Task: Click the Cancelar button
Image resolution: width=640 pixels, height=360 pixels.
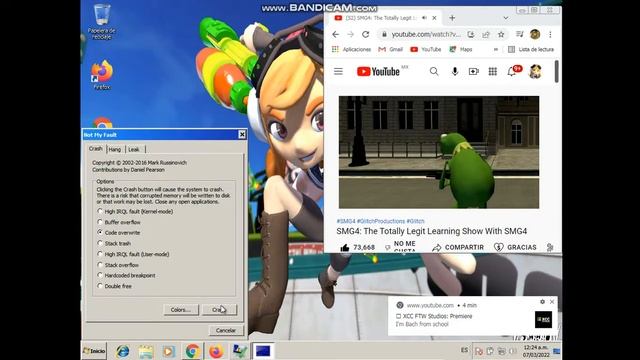Action: point(226,330)
